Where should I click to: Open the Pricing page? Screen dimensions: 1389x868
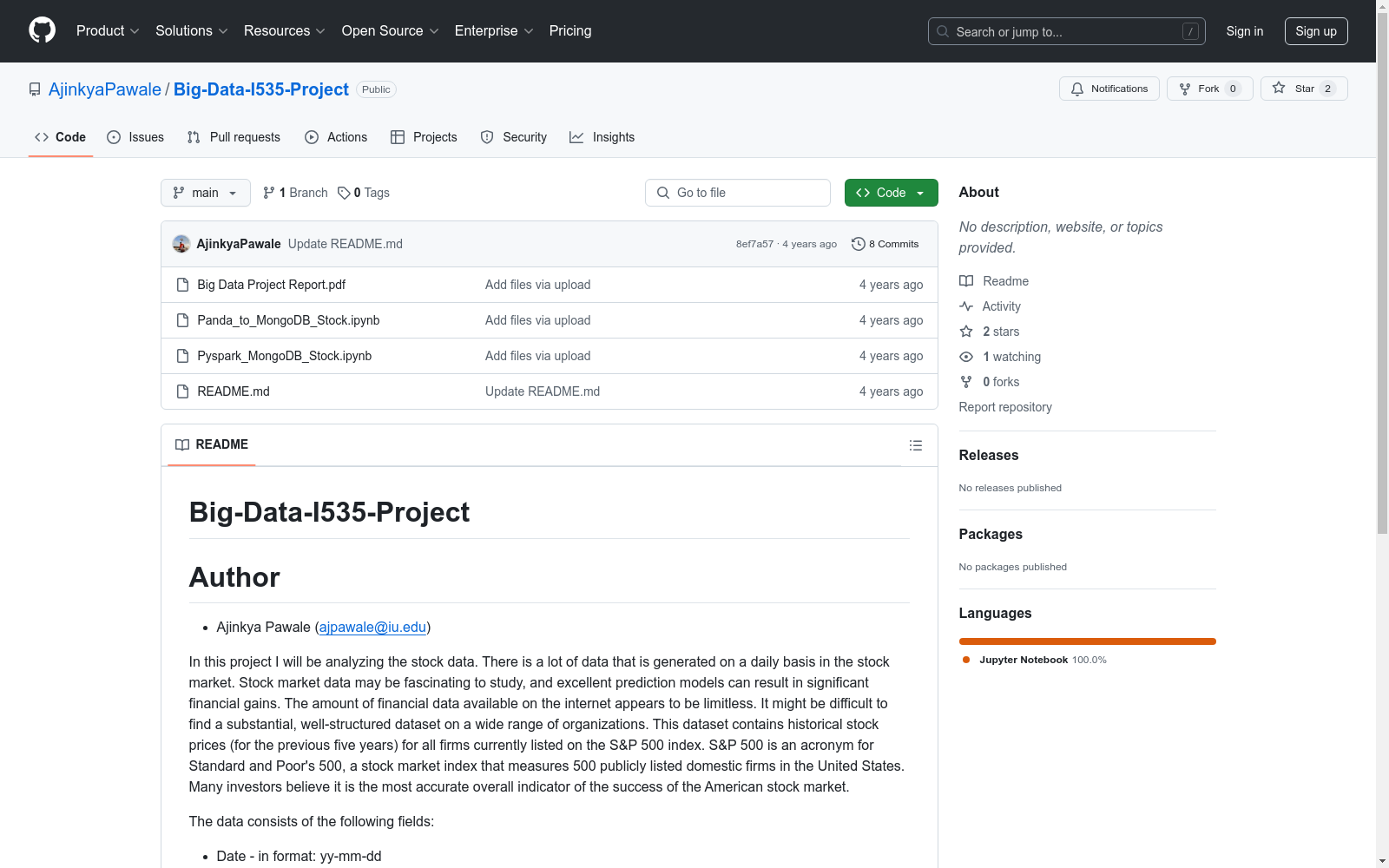pos(570,31)
